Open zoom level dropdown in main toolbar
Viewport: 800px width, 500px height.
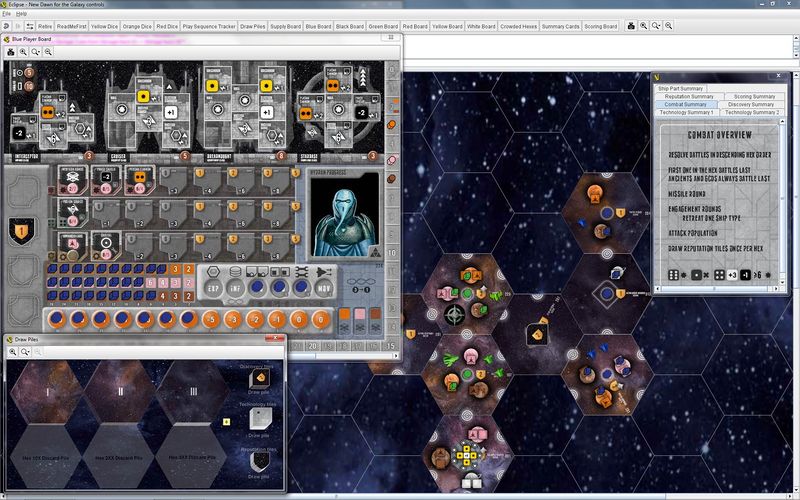pos(656,26)
